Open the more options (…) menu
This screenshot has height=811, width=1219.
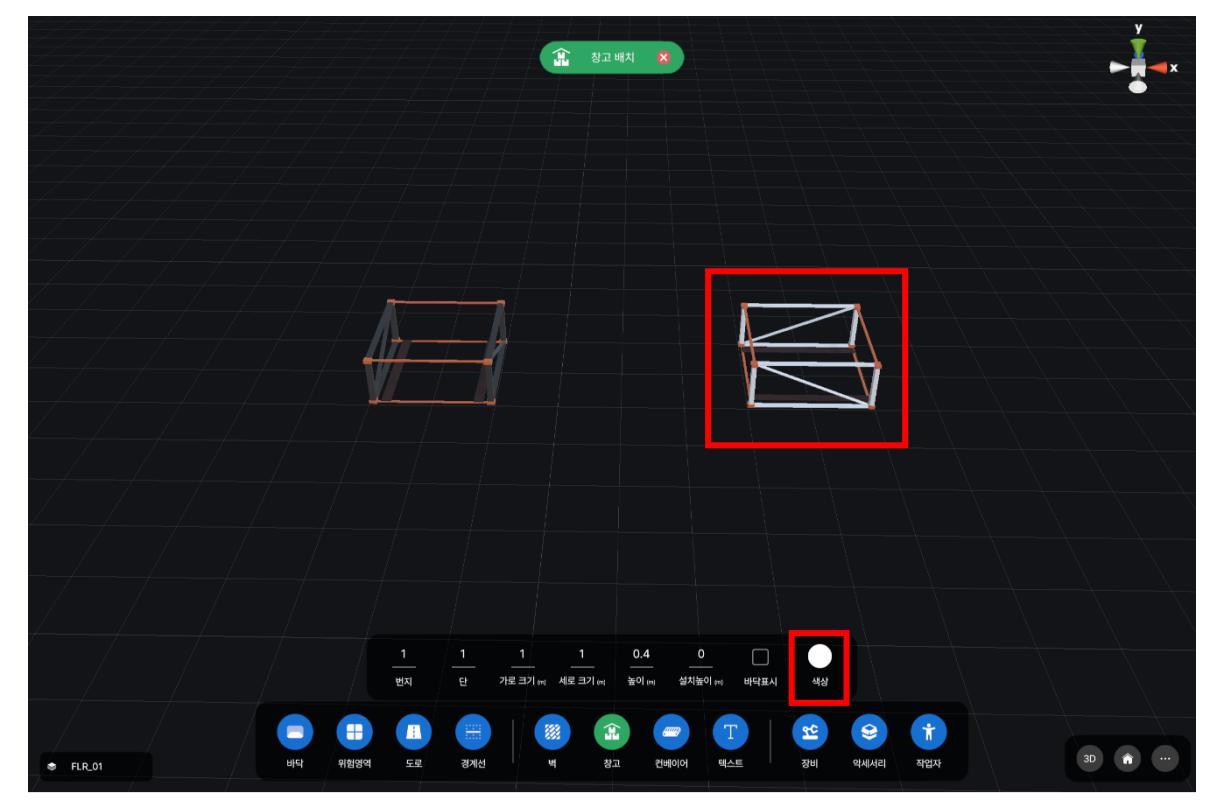pos(1163,759)
